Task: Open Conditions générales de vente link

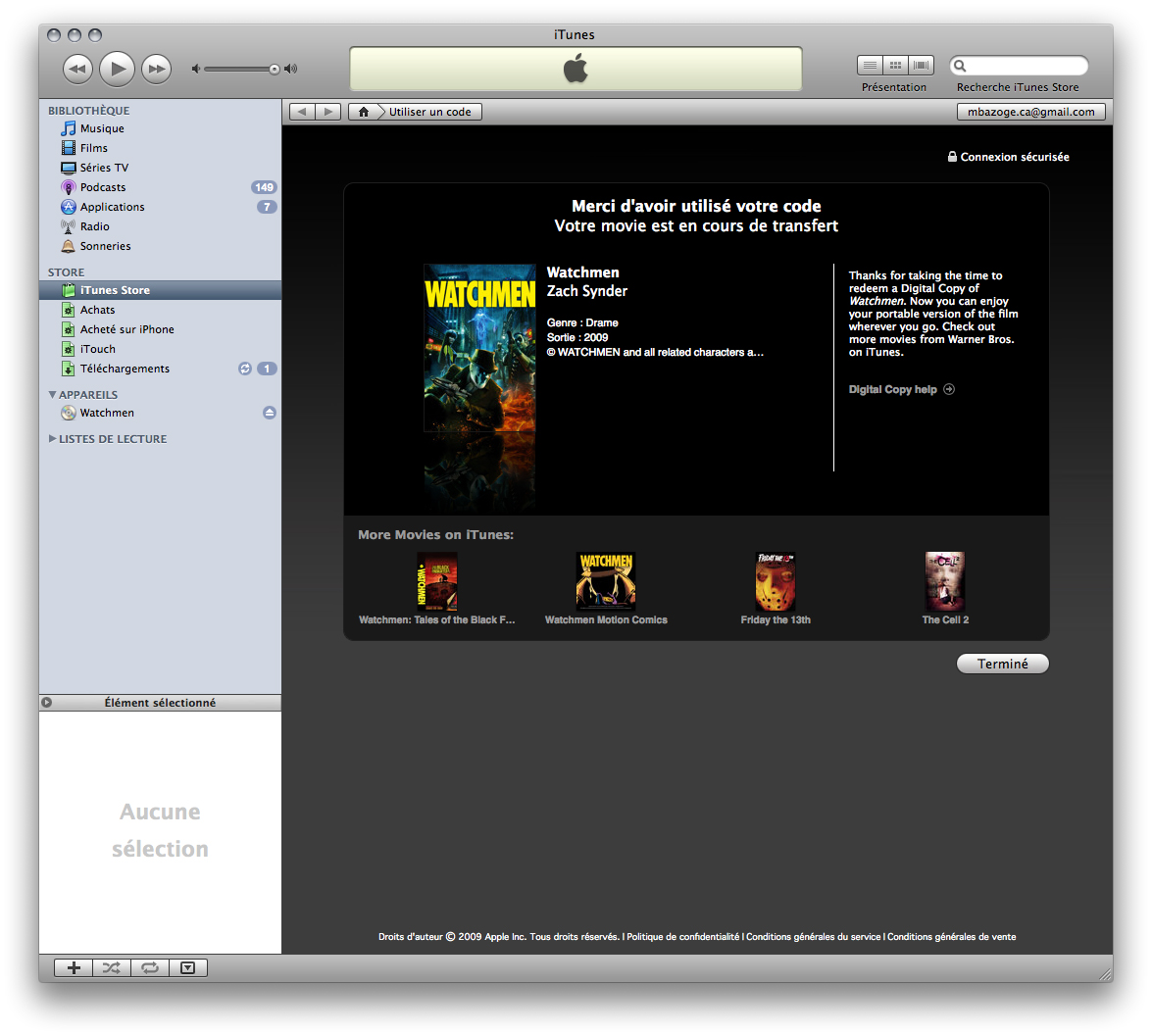Action: pyautogui.click(x=951, y=937)
